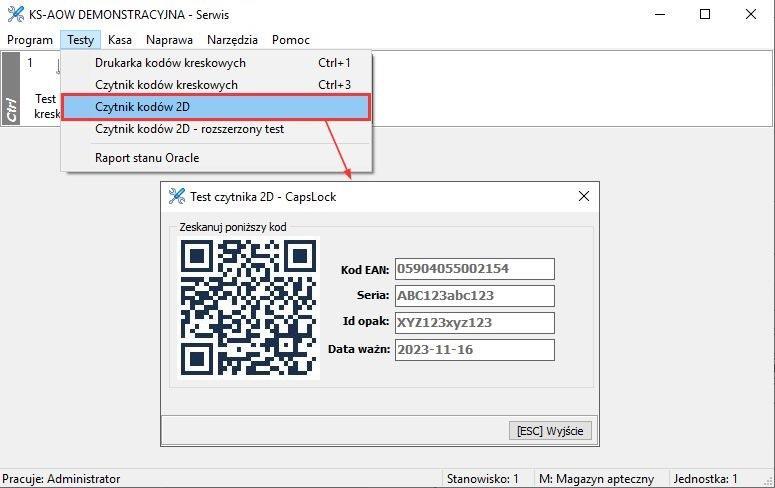Open the Naprawa menu

pyautogui.click(x=169, y=40)
